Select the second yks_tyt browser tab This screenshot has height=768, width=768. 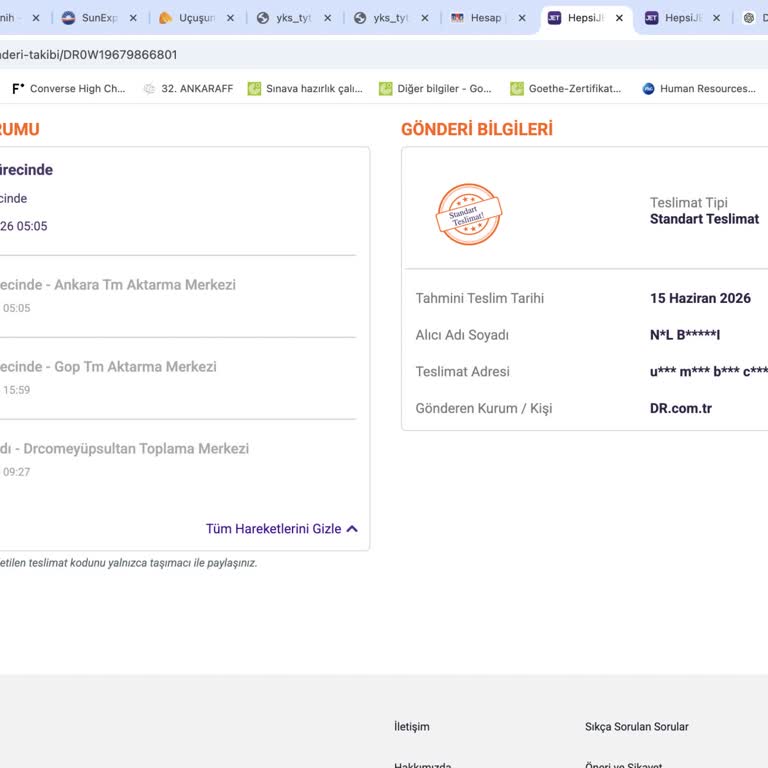[x=390, y=18]
